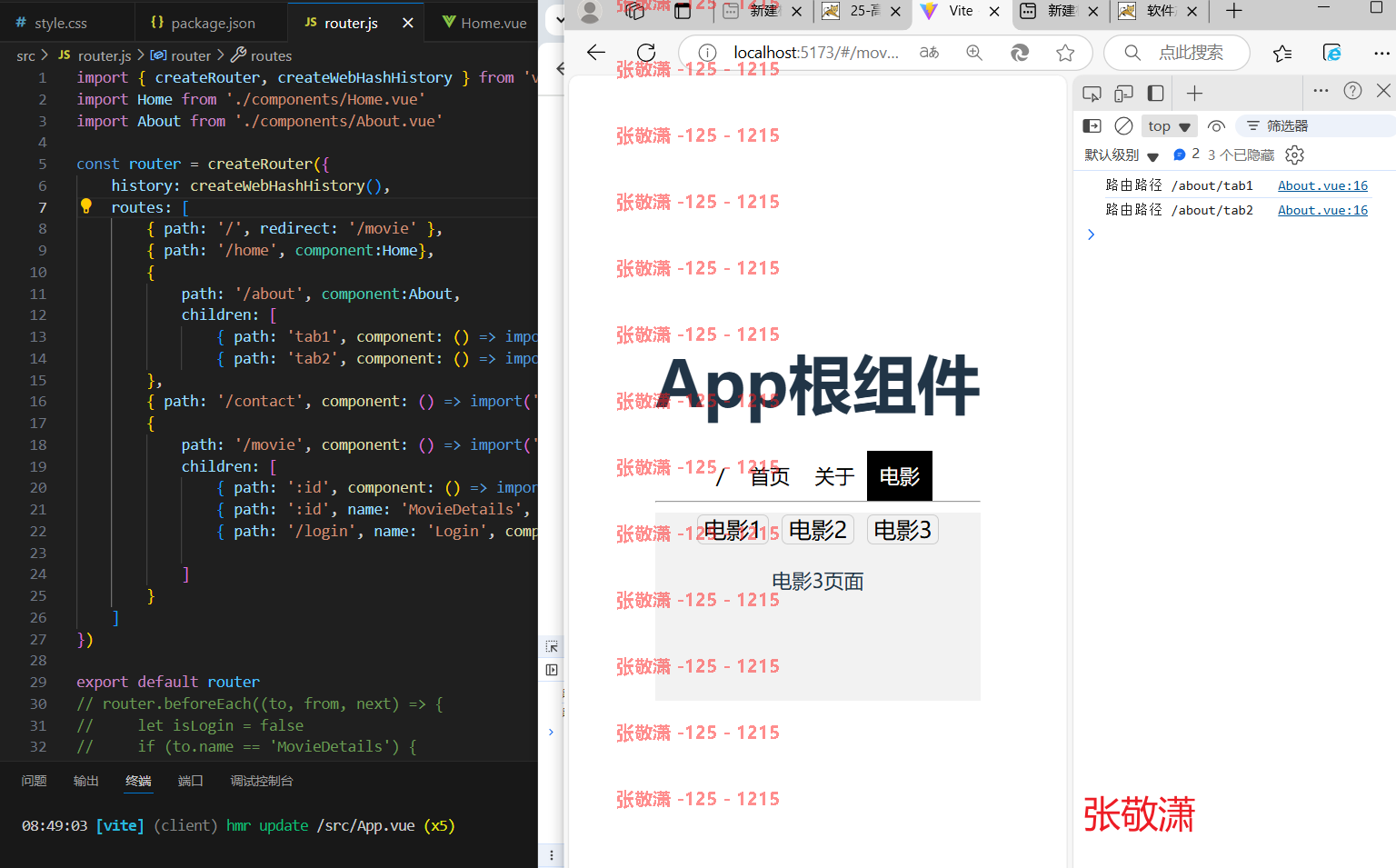Open console settings gear

[x=1295, y=155]
